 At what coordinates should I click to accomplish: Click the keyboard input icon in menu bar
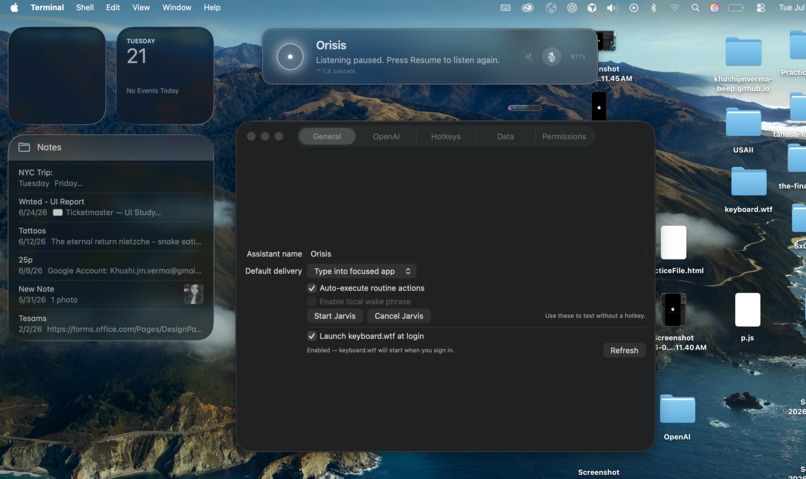pos(505,8)
